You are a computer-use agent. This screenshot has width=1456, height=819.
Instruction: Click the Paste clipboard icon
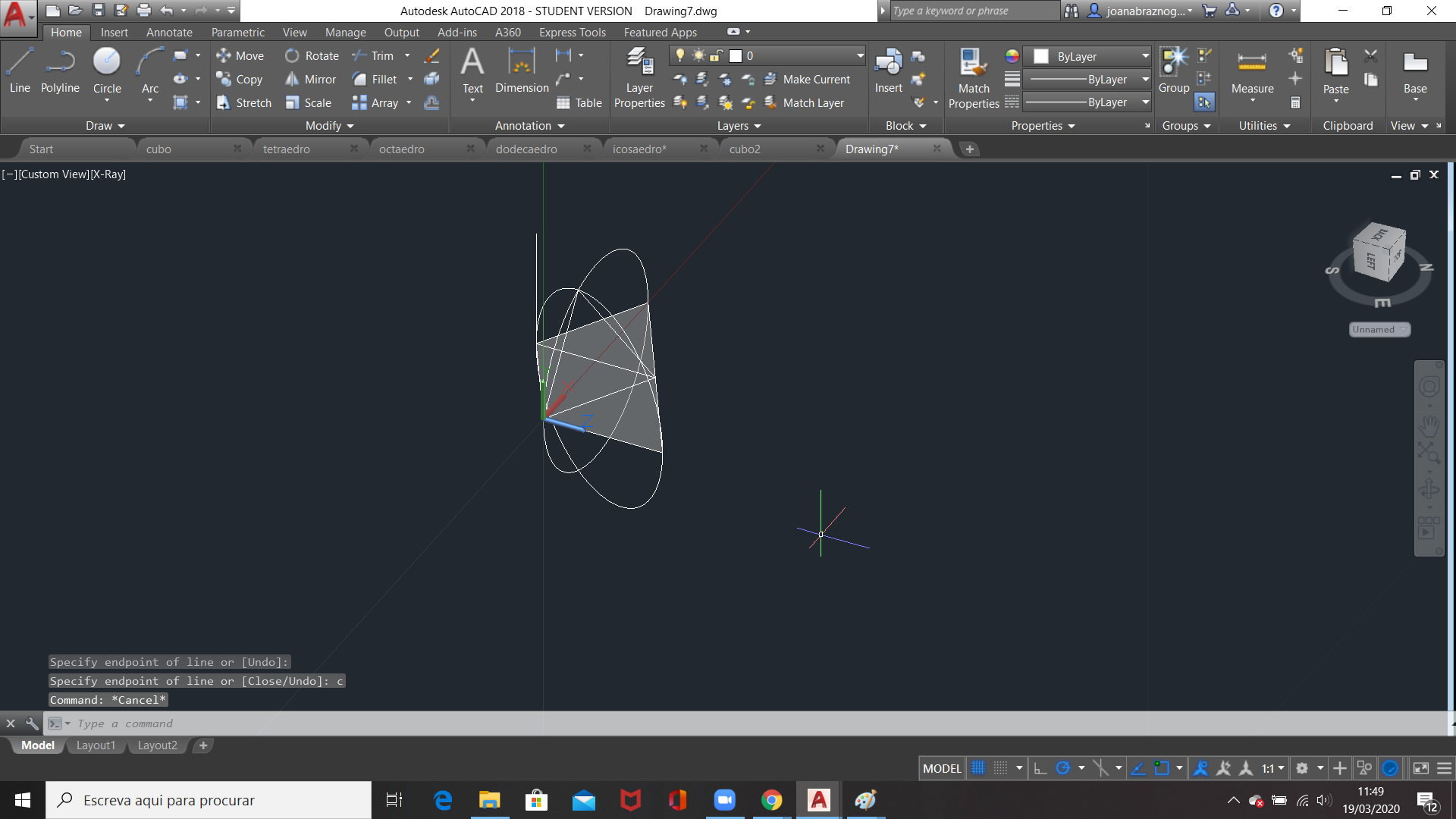pyautogui.click(x=1335, y=62)
